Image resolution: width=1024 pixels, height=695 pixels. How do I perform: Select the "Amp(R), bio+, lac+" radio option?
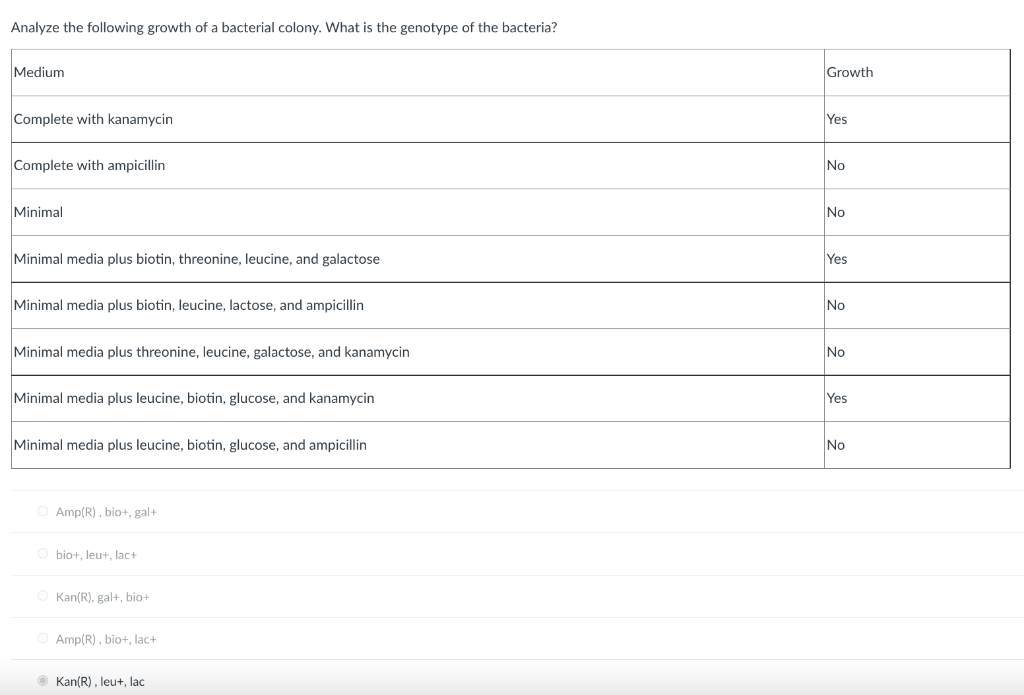[x=43, y=639]
